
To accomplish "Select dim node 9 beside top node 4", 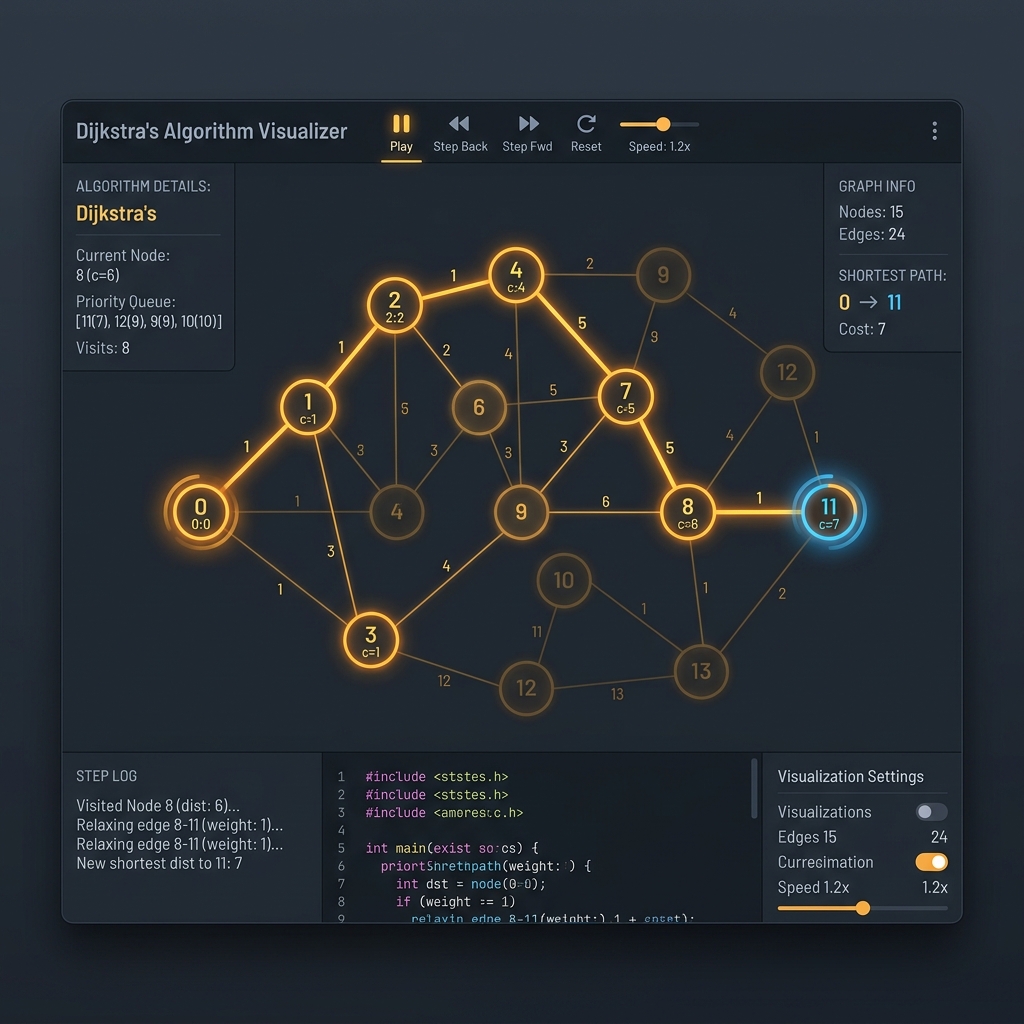I will [663, 275].
